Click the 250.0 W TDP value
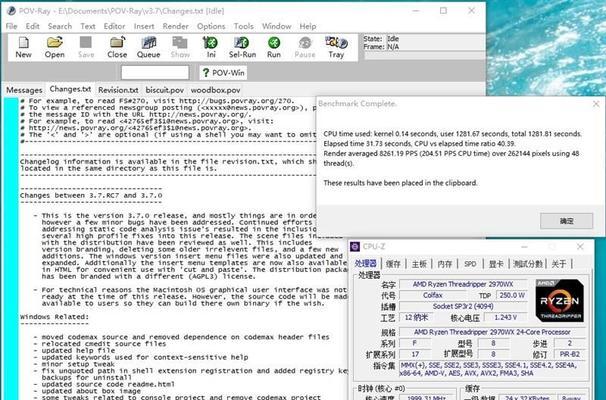 (512, 295)
